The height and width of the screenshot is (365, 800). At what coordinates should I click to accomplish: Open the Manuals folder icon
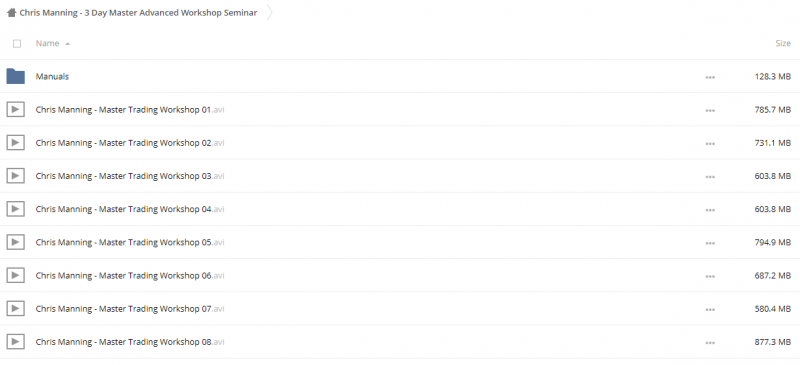point(15,77)
